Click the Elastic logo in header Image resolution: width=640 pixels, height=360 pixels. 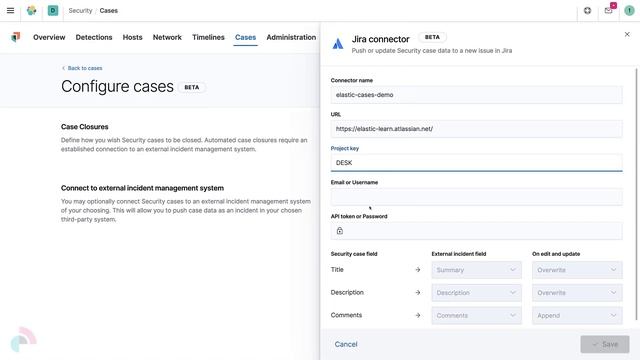(31, 11)
